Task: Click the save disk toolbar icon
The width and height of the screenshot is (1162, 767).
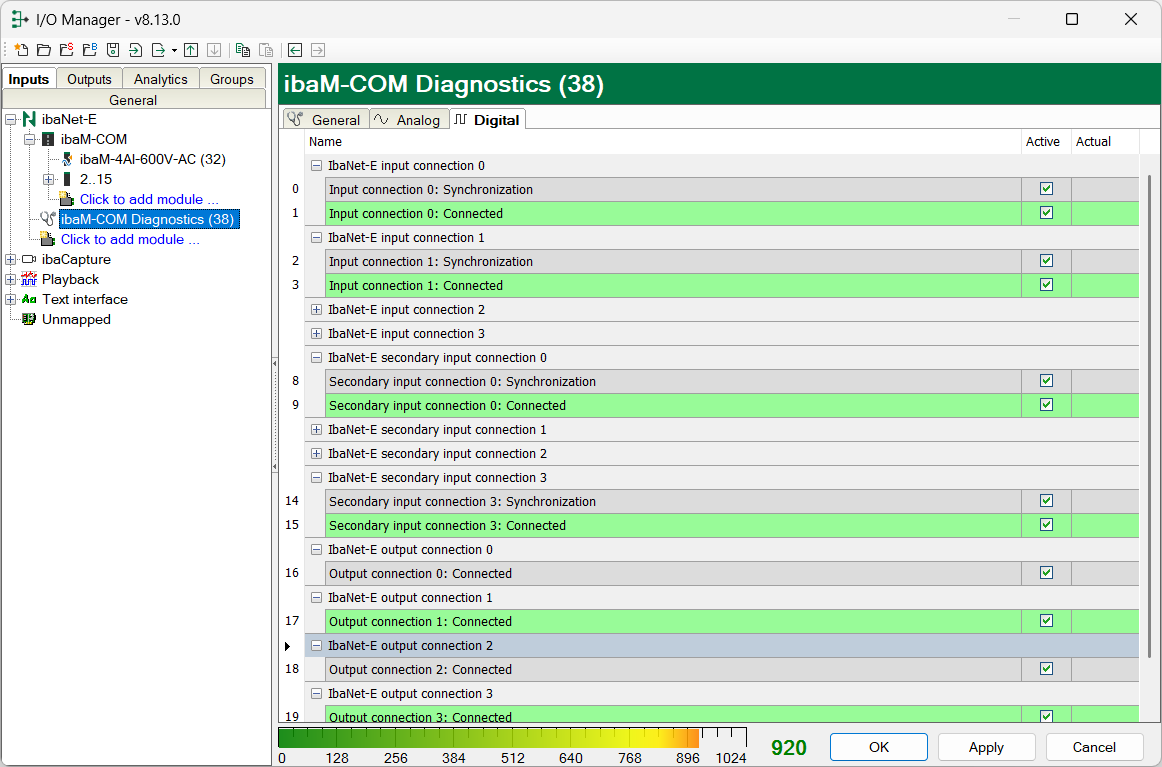Action: pyautogui.click(x=113, y=50)
